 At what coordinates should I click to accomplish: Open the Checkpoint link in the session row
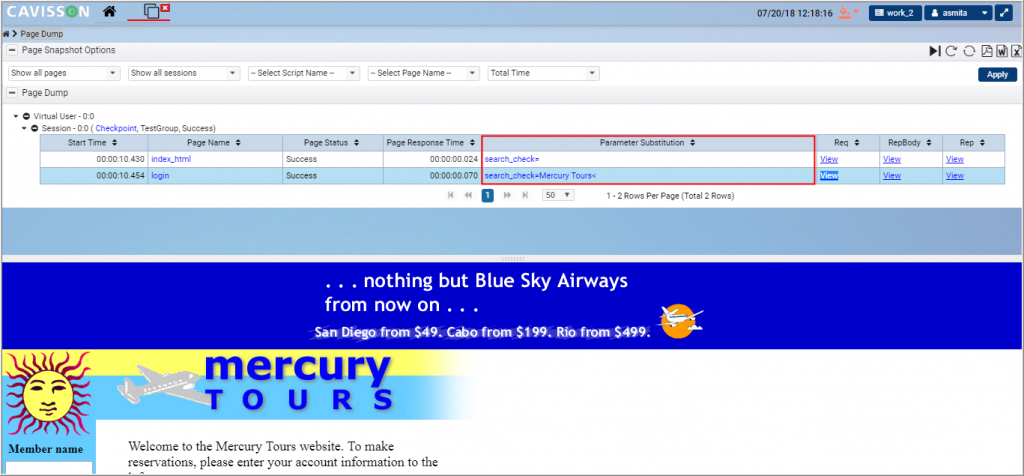(116, 128)
